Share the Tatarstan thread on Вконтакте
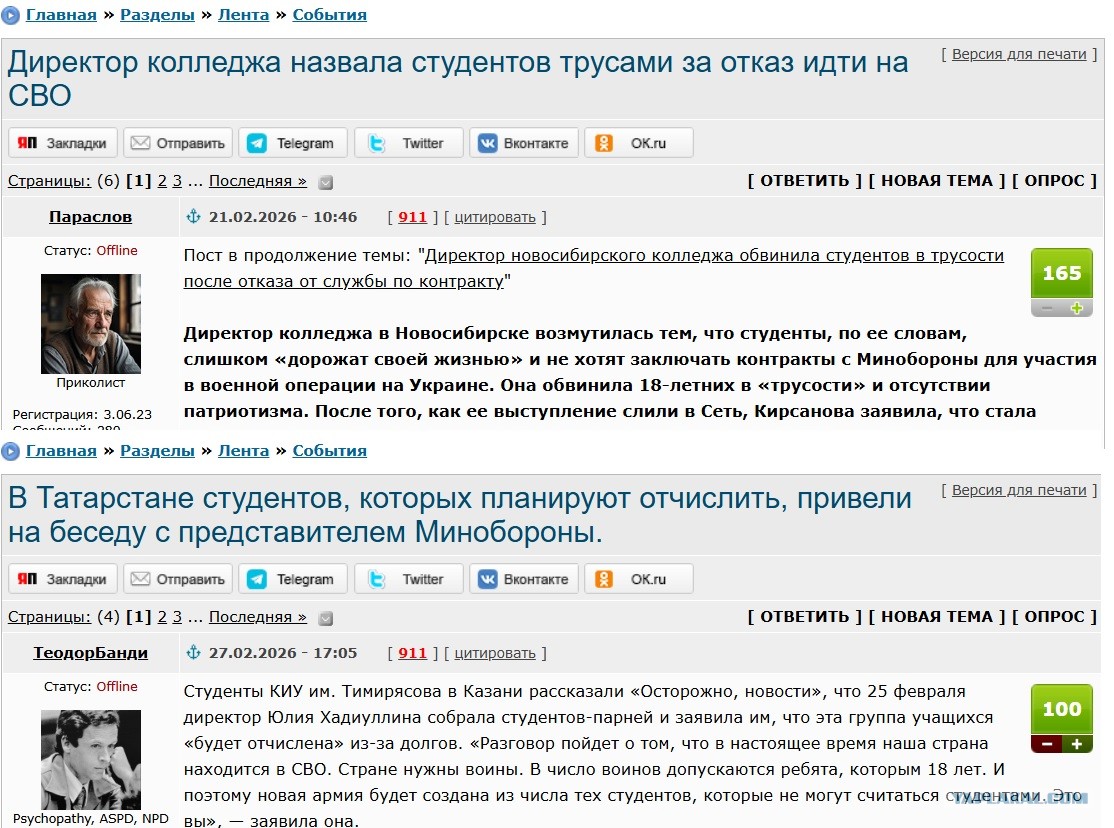Viewport: 1114px width, 828px height. [524, 579]
